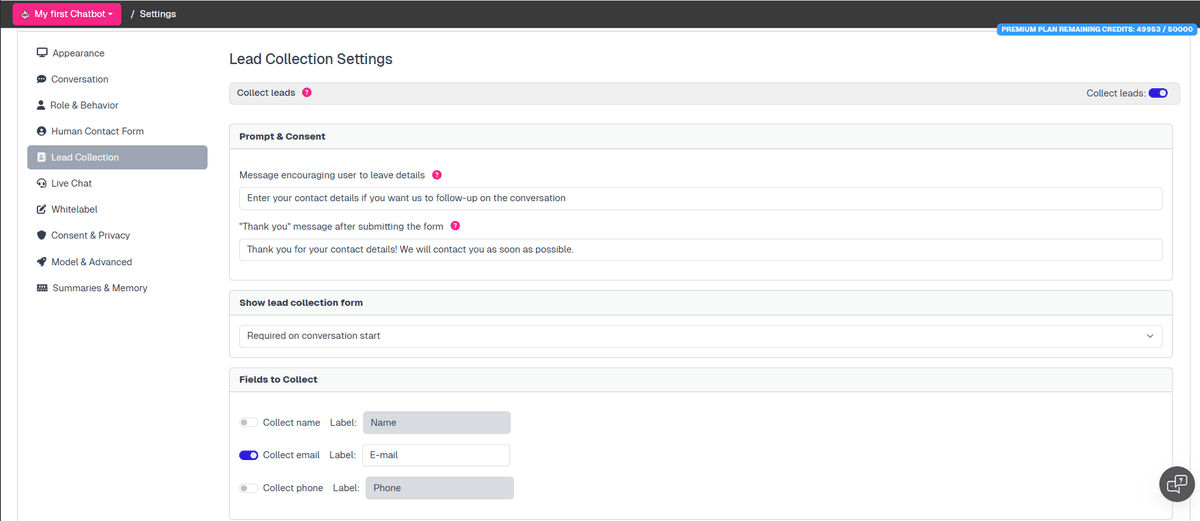1200x521 pixels.
Task: Click the Consent & Privacy shield icon
Action: click(42, 236)
